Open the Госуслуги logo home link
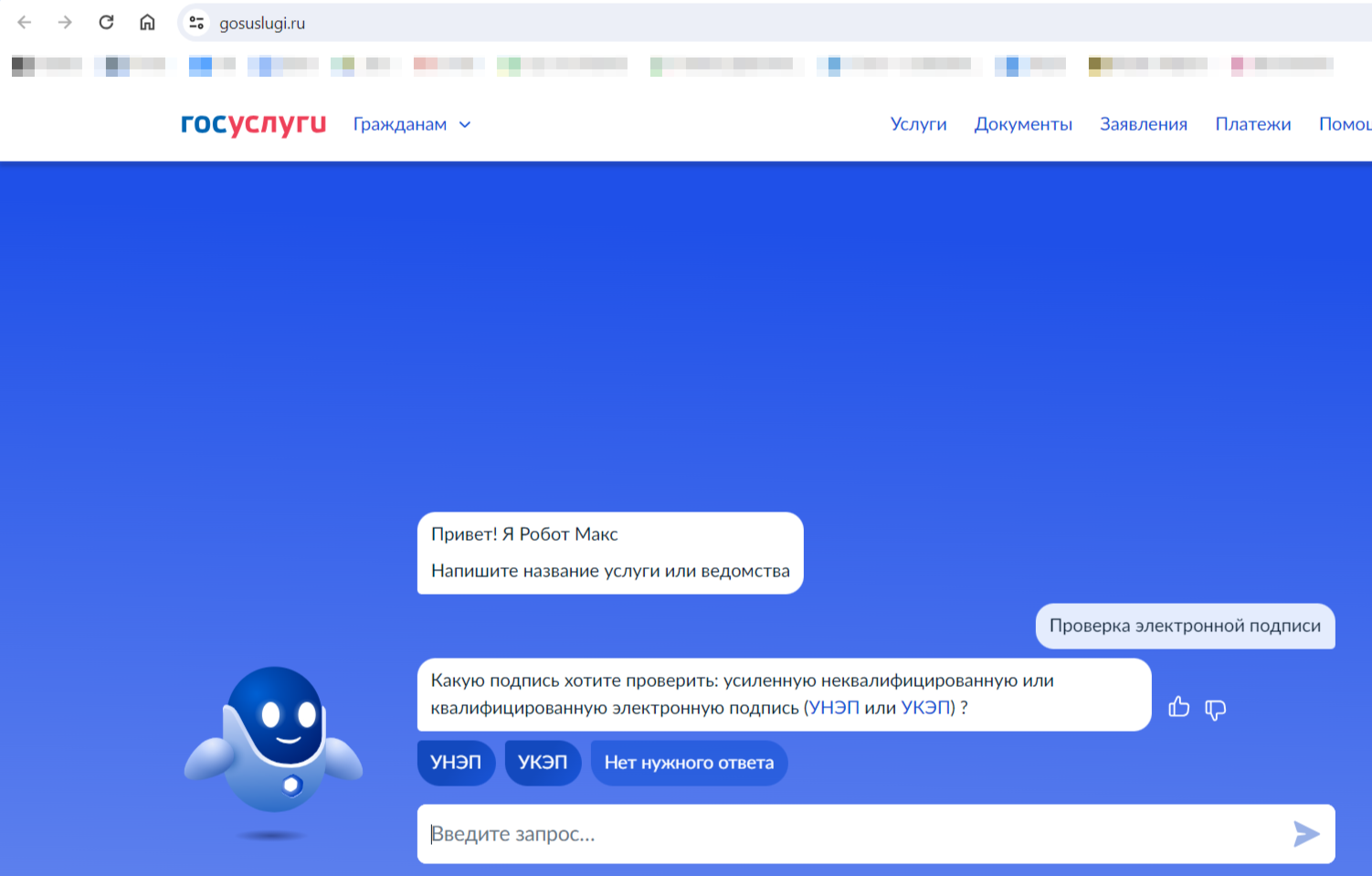Screen dimensions: 1372x876 [253, 124]
